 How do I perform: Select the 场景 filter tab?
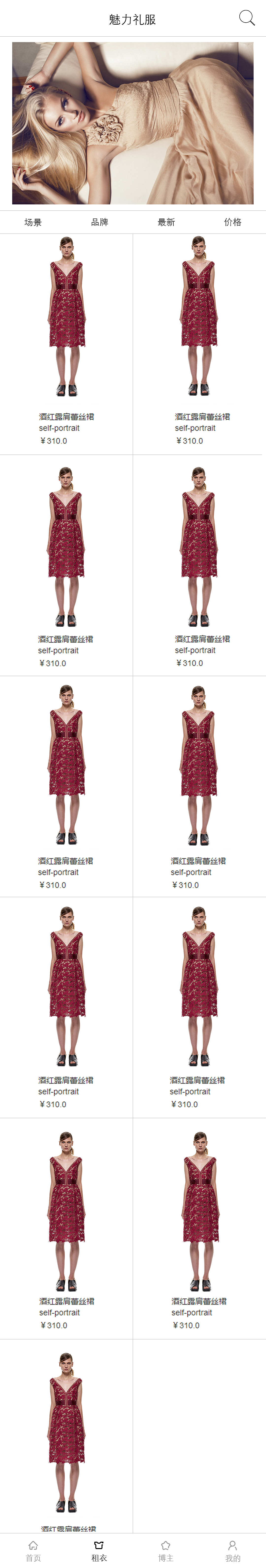(x=33, y=222)
